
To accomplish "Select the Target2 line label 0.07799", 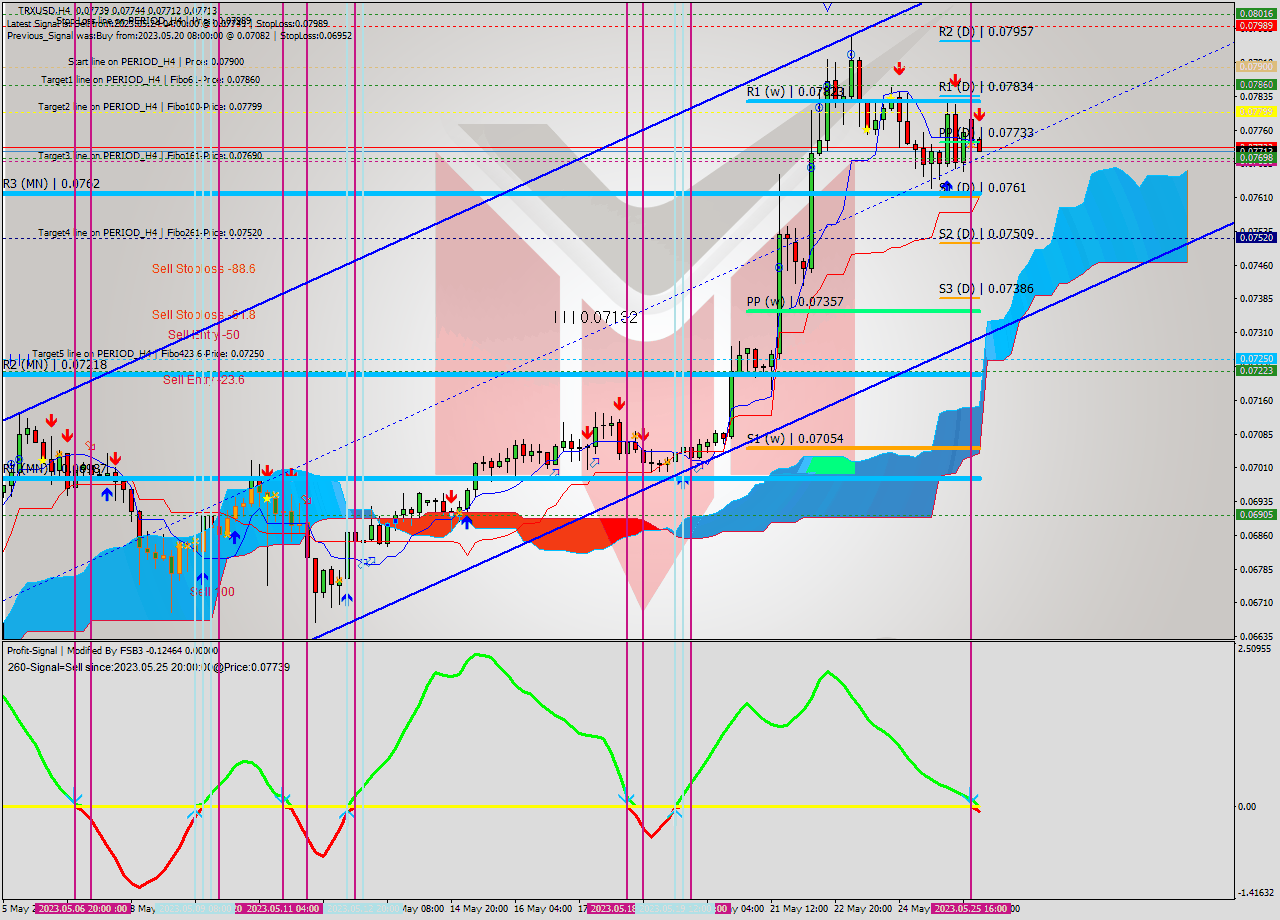I will (150, 106).
